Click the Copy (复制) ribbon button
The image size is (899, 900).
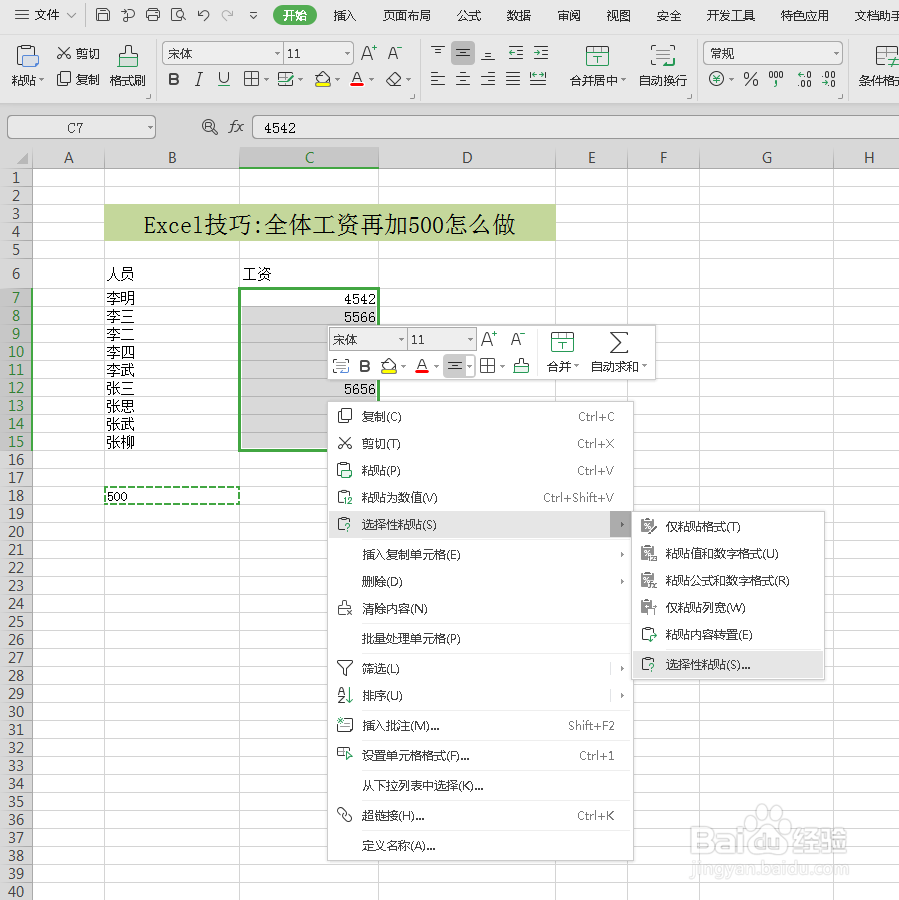tap(78, 79)
